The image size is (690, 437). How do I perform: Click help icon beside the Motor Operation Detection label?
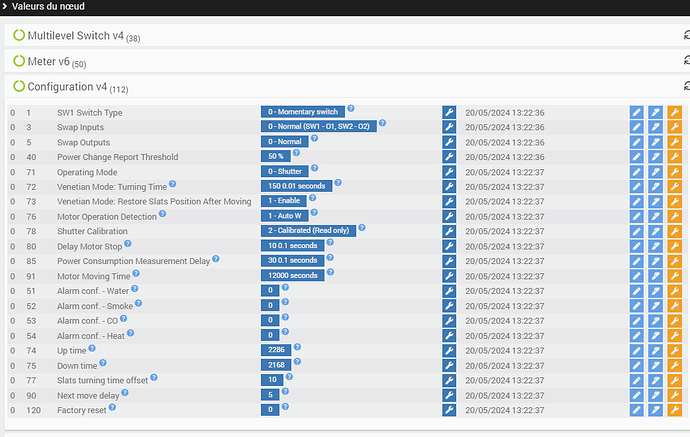point(162,213)
